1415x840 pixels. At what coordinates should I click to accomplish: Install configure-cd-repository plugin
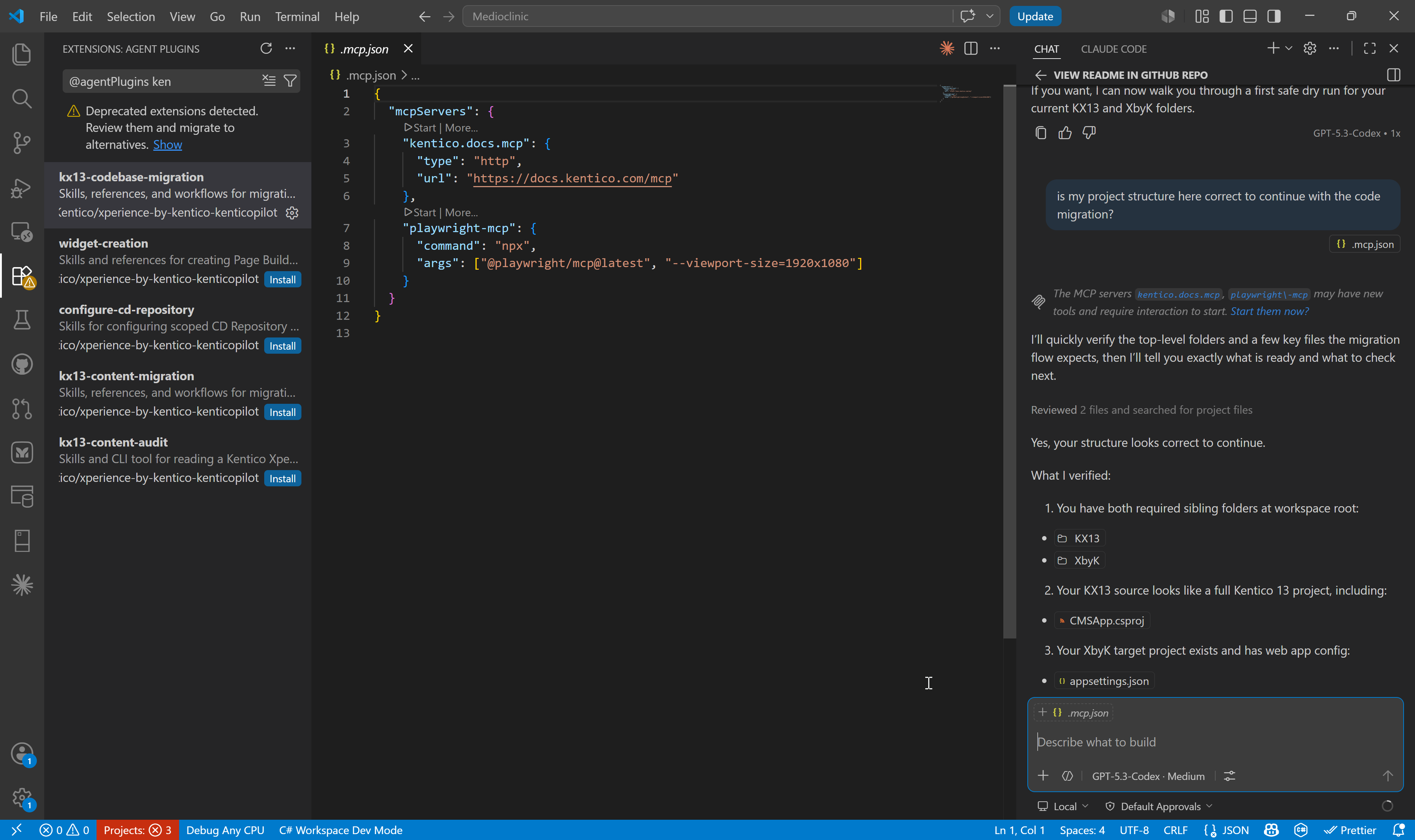click(x=282, y=346)
